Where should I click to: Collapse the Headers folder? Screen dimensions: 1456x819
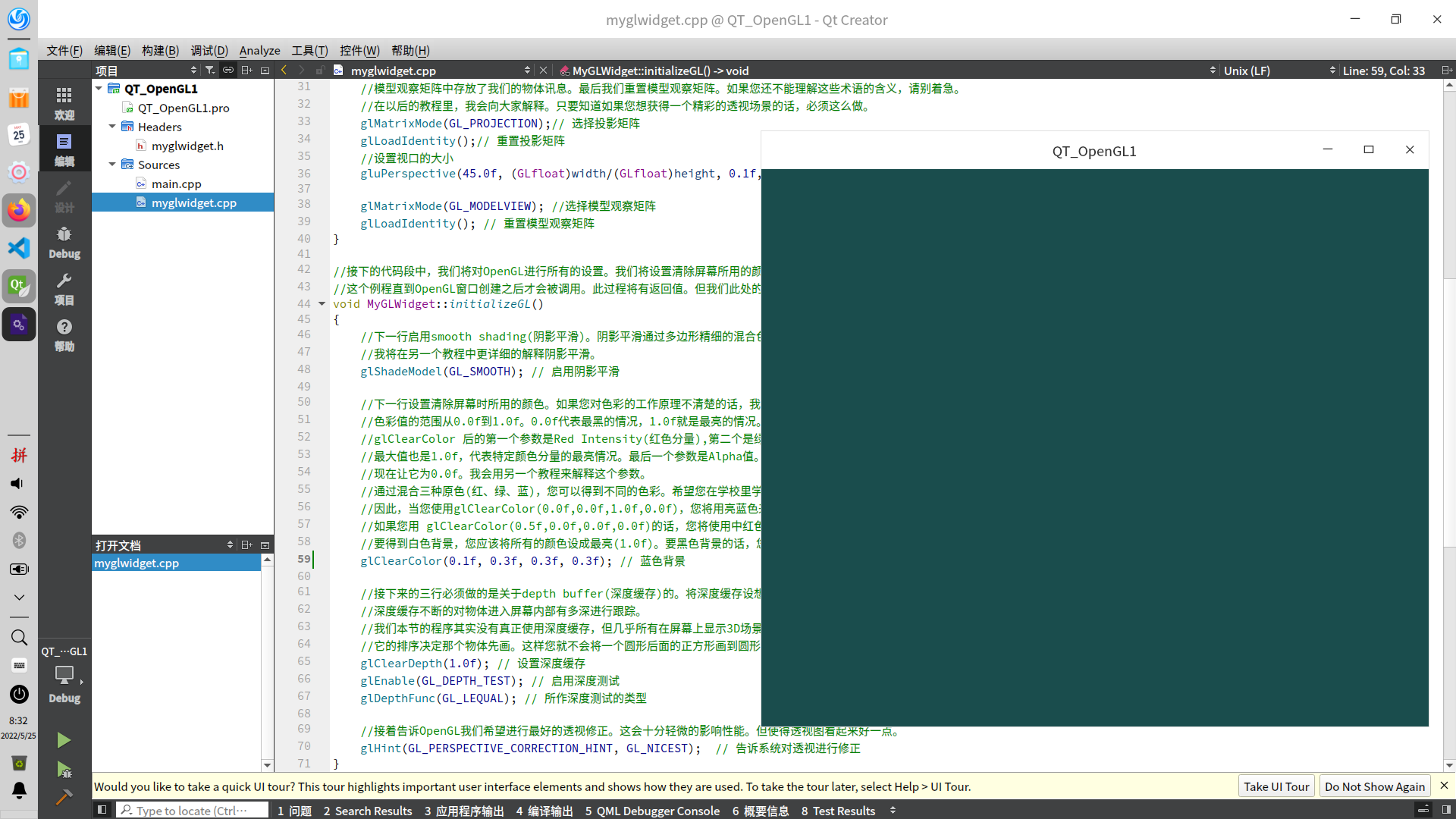112,127
